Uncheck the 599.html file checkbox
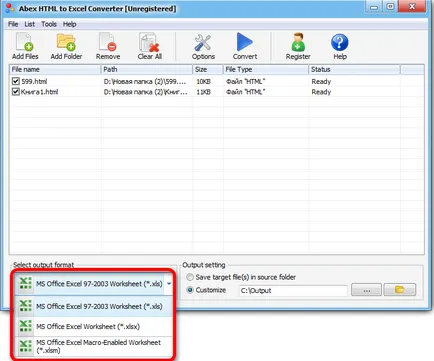Screen dimensions: 434x361 coord(16,81)
